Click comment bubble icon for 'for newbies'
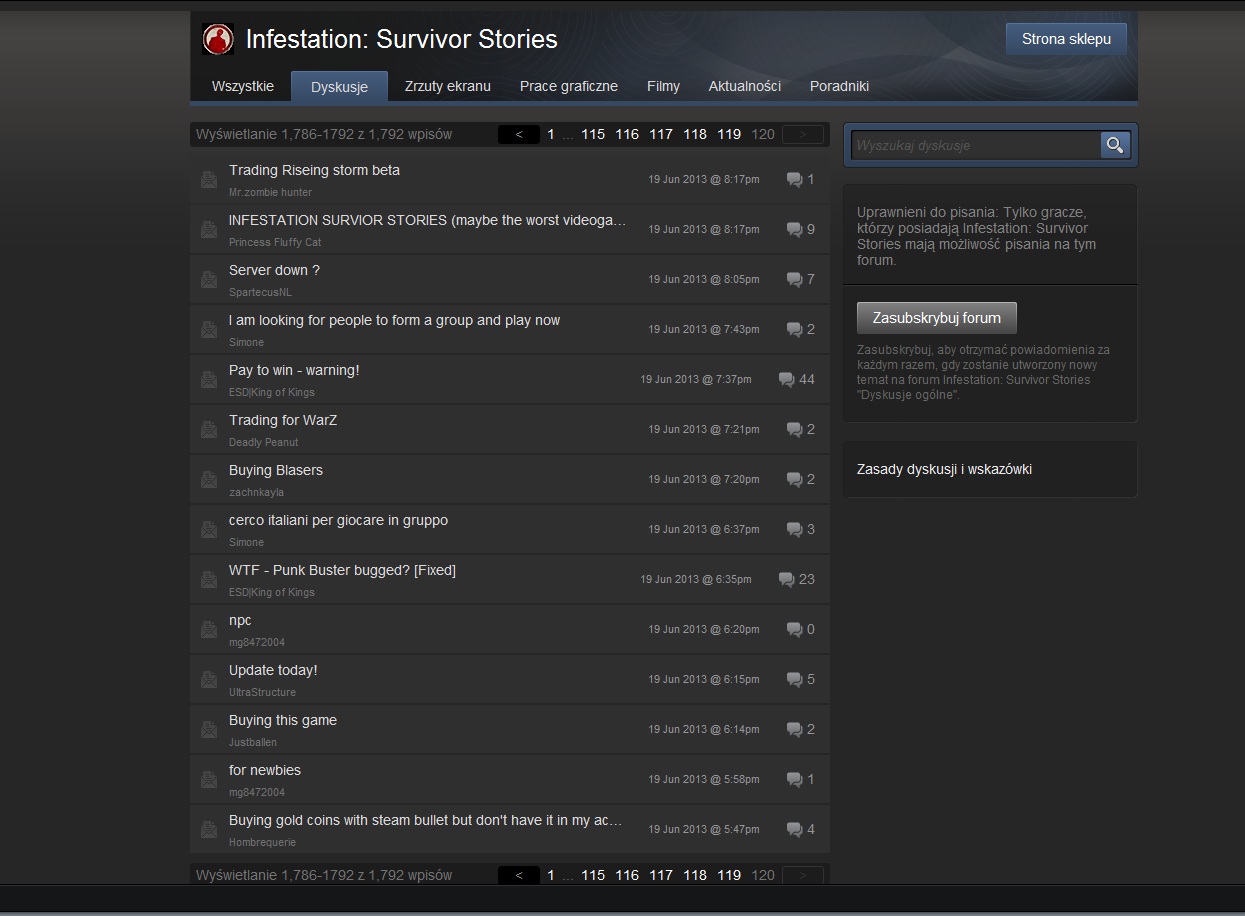 point(794,780)
